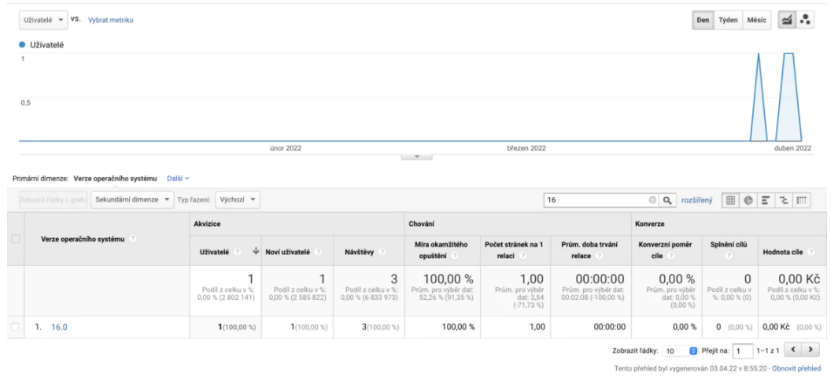Go to previous page of rows
This screenshot has height=376, width=831.
click(x=792, y=349)
